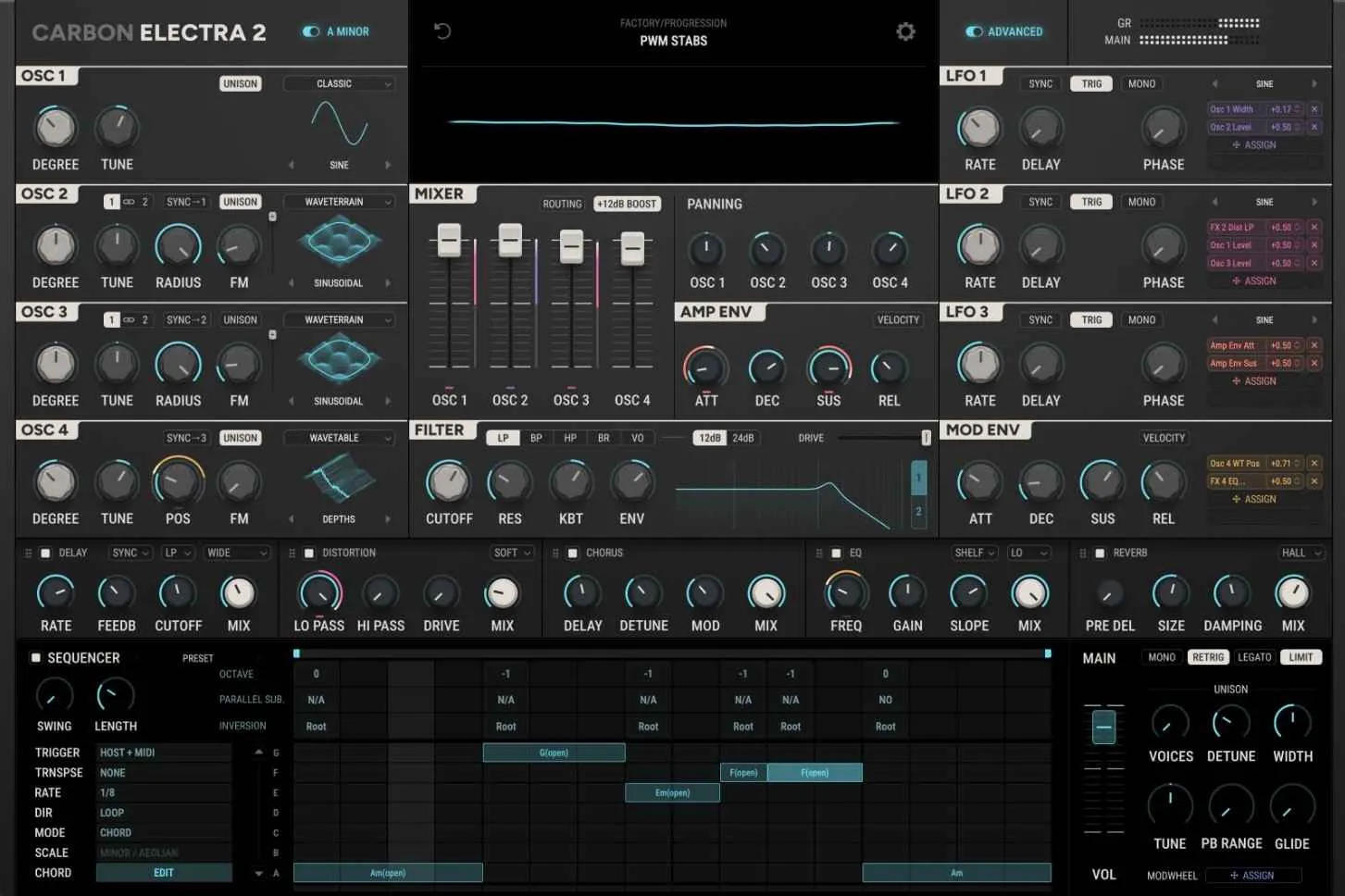The height and width of the screenshot is (896, 1345).
Task: Open the OSC 4 WAVETABLE type dropdown
Action: (x=339, y=438)
